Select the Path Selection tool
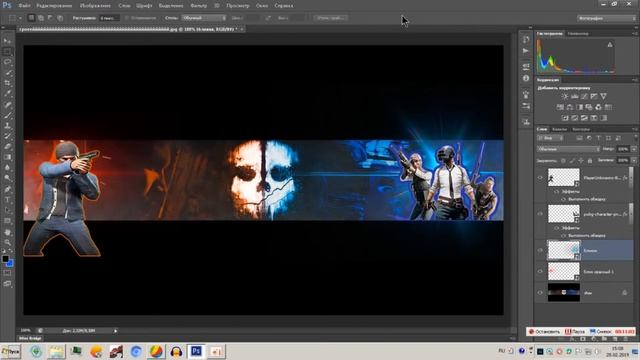 click(7, 210)
